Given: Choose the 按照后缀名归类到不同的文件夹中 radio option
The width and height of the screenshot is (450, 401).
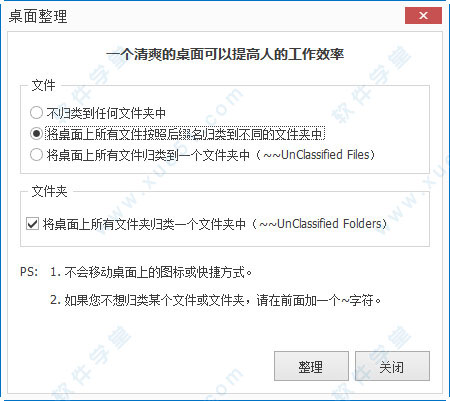Looking at the screenshot, I should pos(36,134).
